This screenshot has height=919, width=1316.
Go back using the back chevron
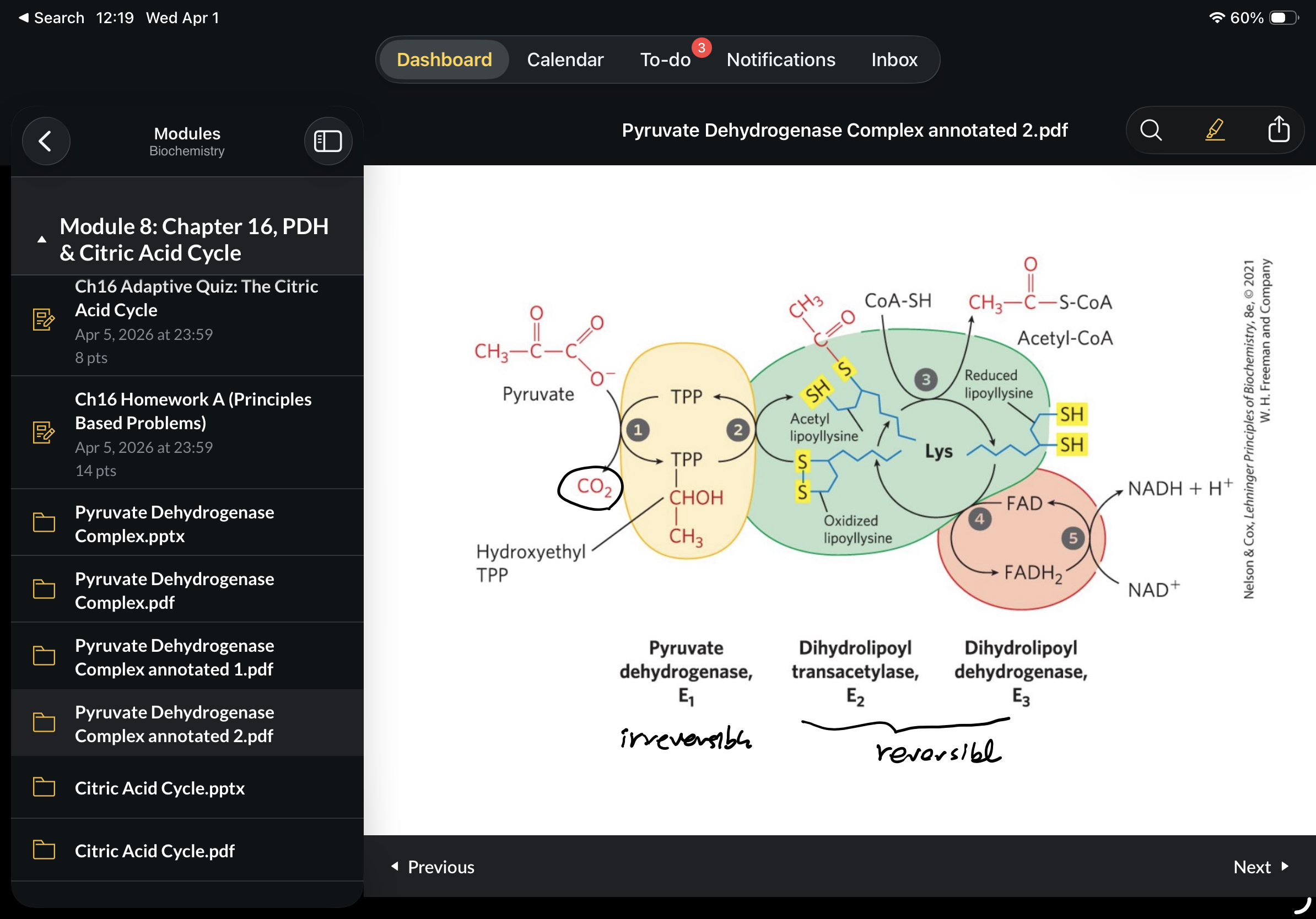point(46,141)
